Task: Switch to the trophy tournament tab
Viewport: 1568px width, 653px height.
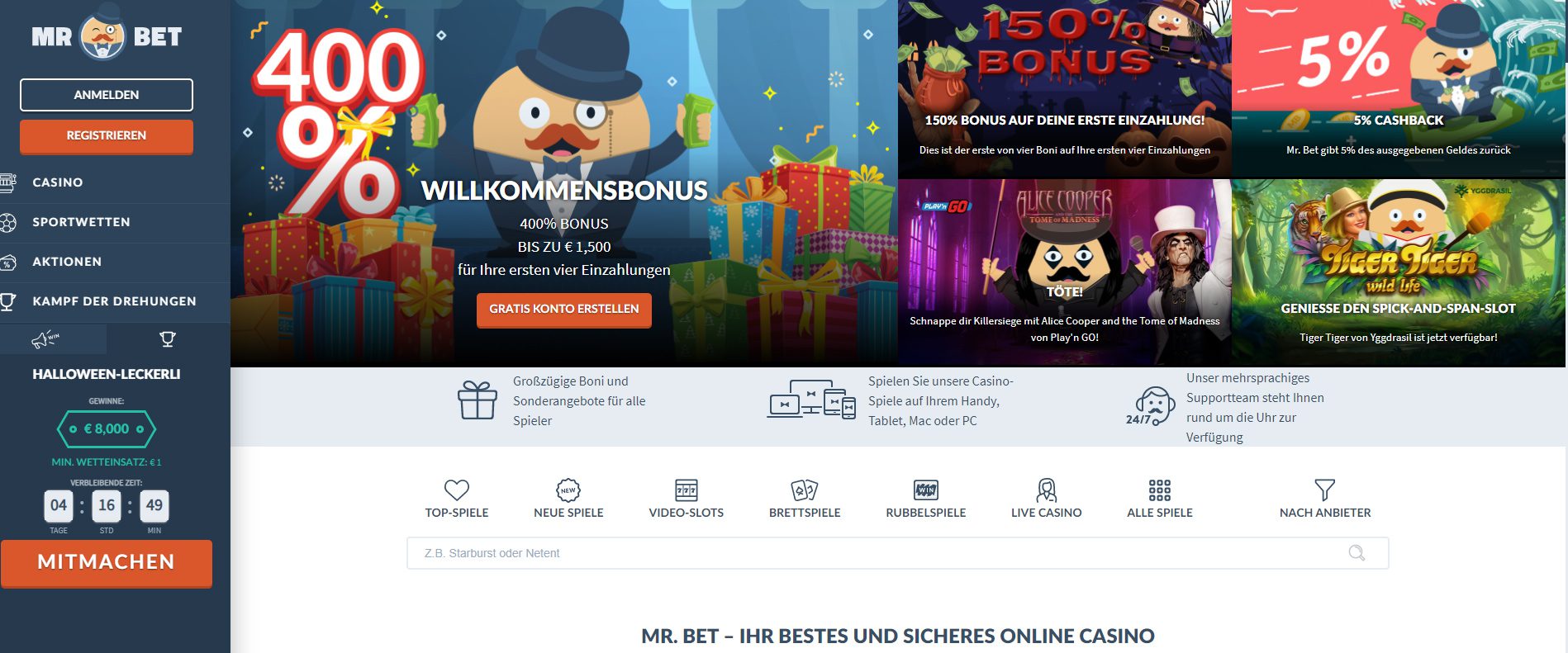Action: [168, 339]
